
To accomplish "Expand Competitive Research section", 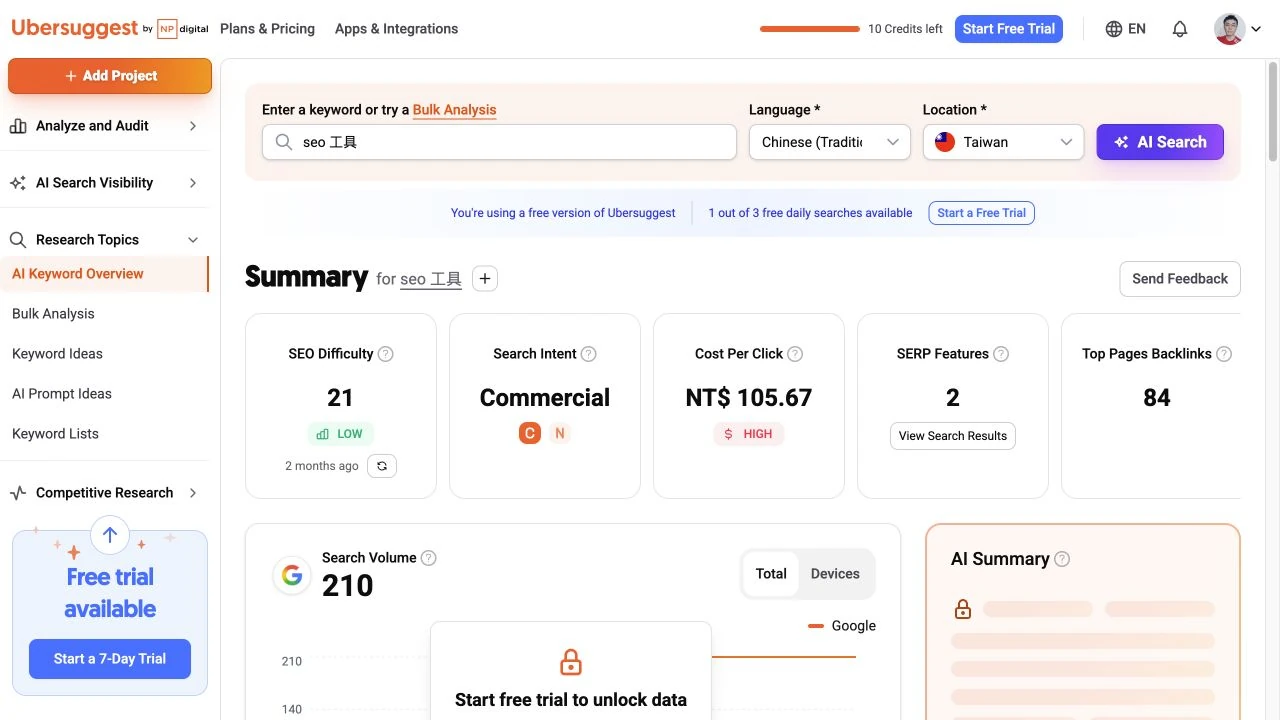I will pyautogui.click(x=193, y=493).
